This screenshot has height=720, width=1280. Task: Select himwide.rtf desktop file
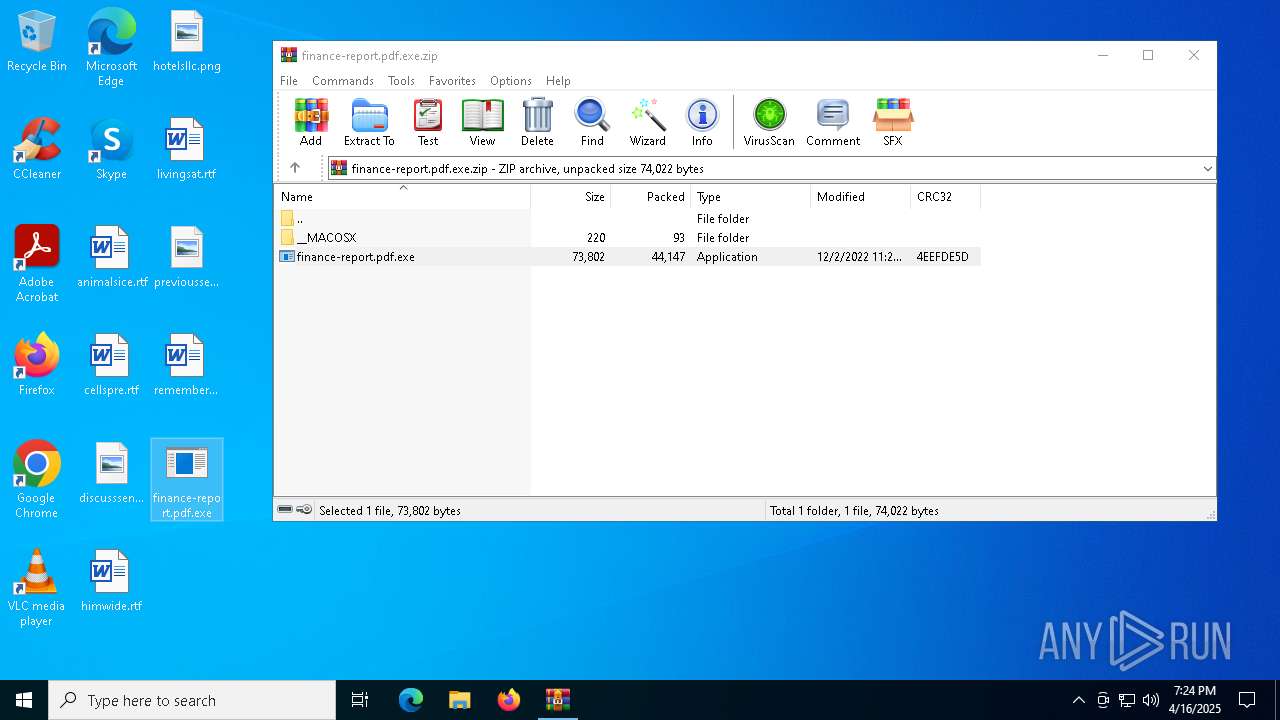pyautogui.click(x=111, y=581)
